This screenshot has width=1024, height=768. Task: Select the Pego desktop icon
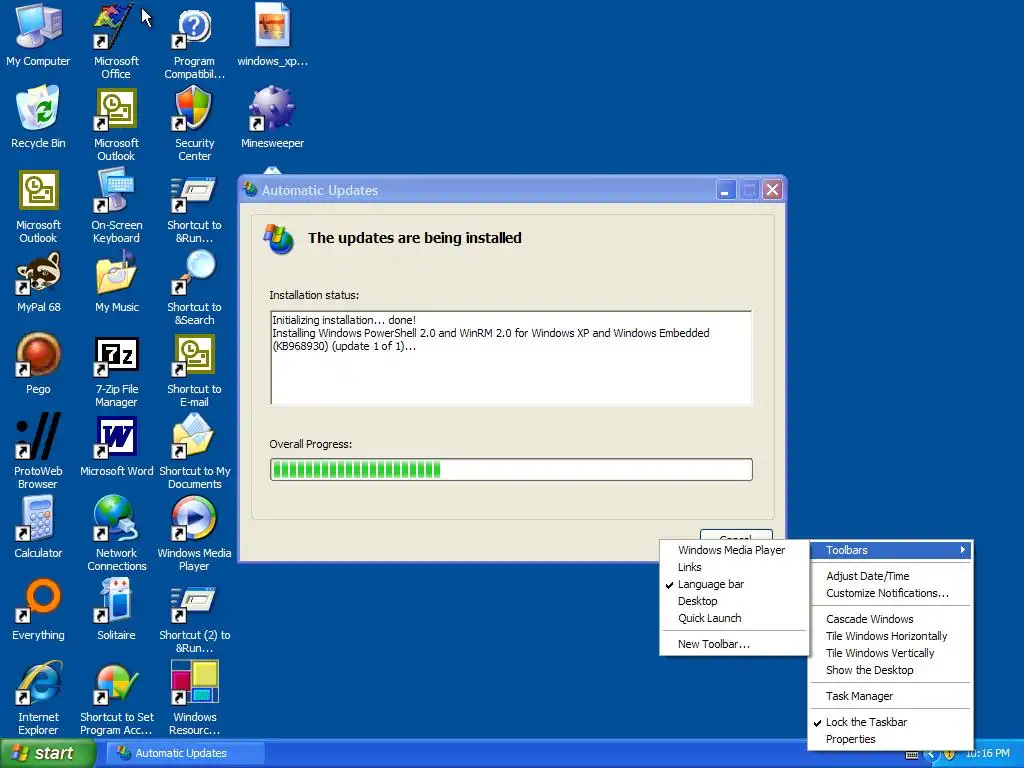39,355
